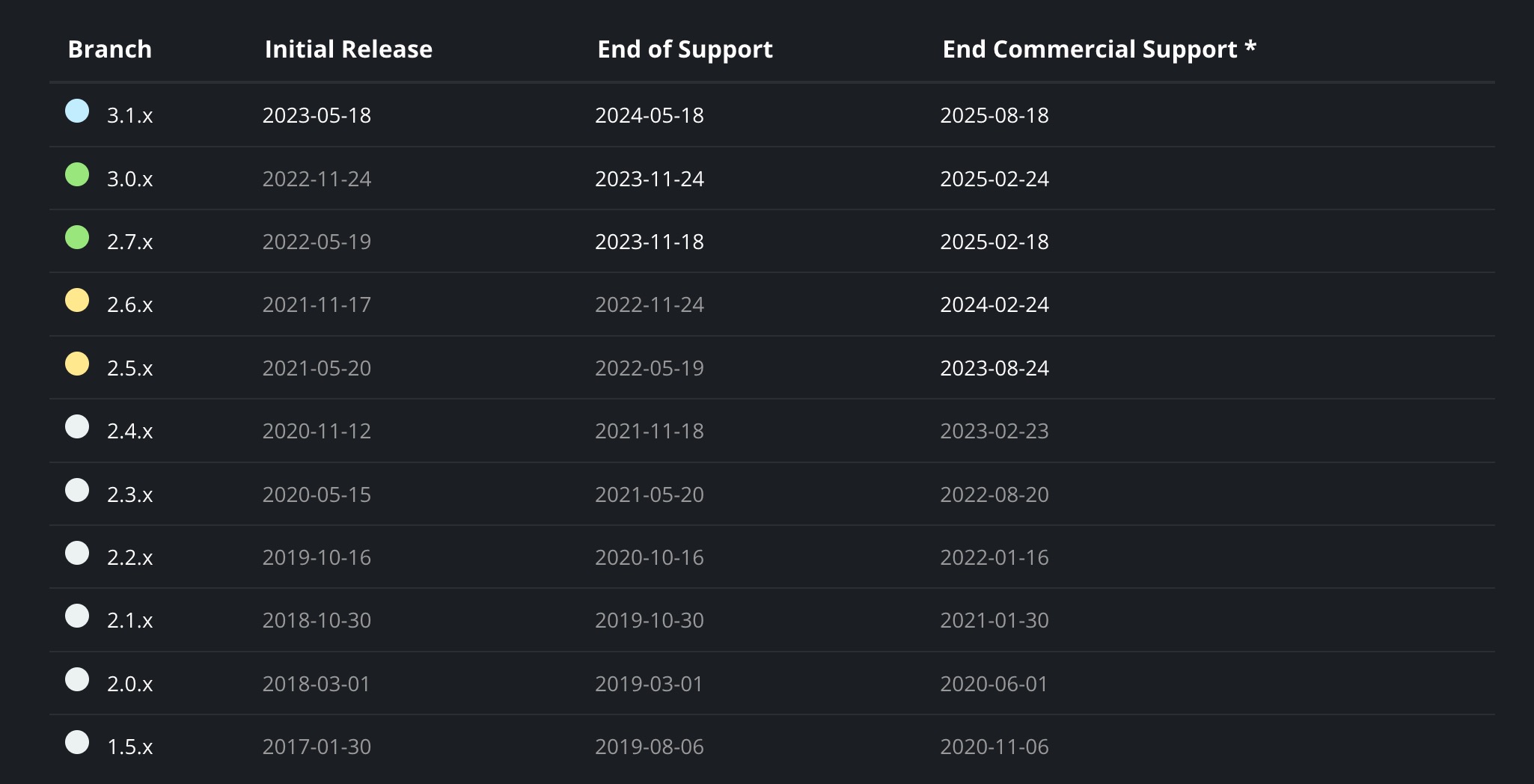The width and height of the screenshot is (1534, 784).
Task: Click the Branch column header
Action: point(110,49)
